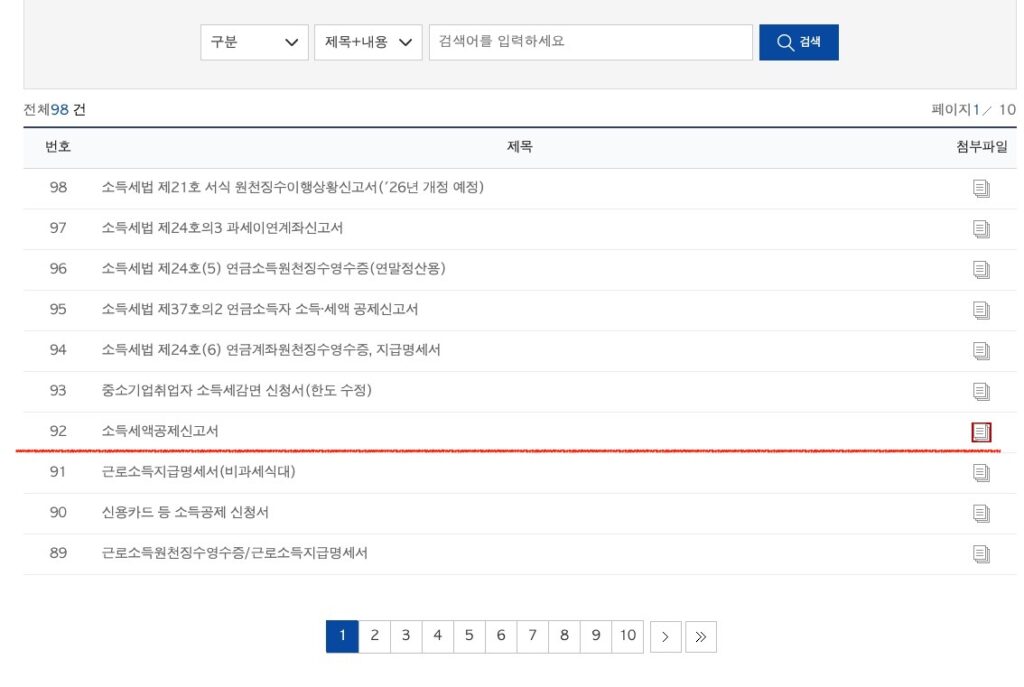Open attachment icon for row 96
Image resolution: width=1024 pixels, height=687 pixels.
(981, 270)
